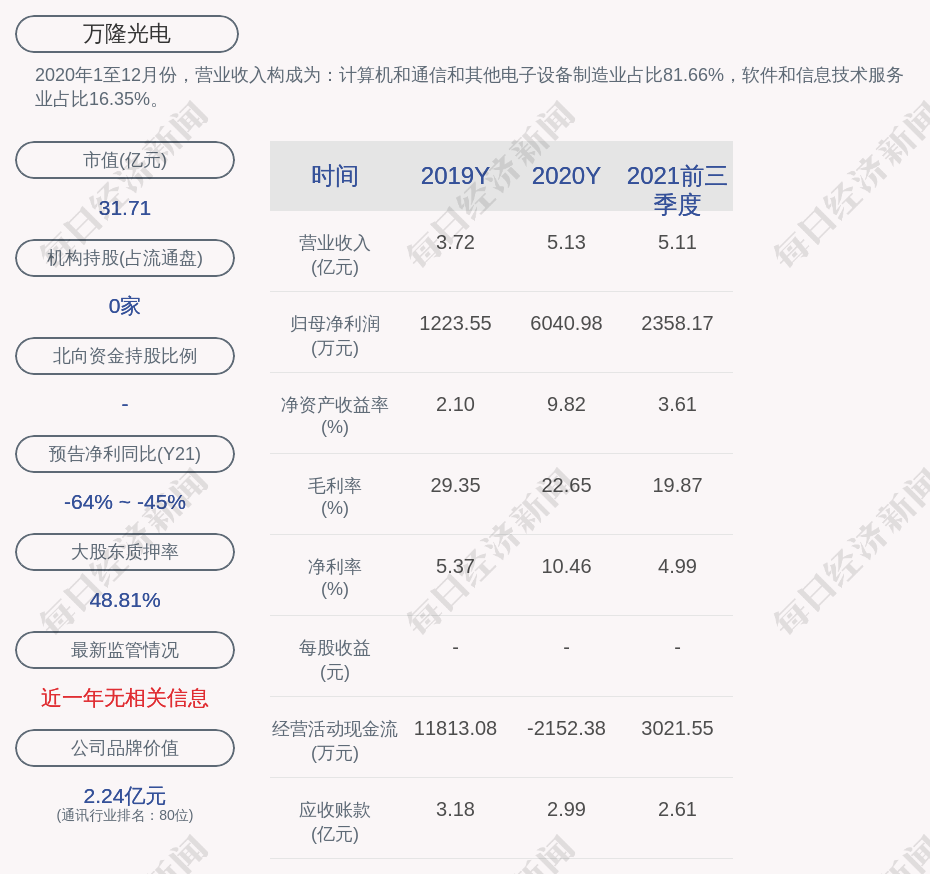Click the 2019Y revenue value 3.72
930x874 pixels.
456,243
